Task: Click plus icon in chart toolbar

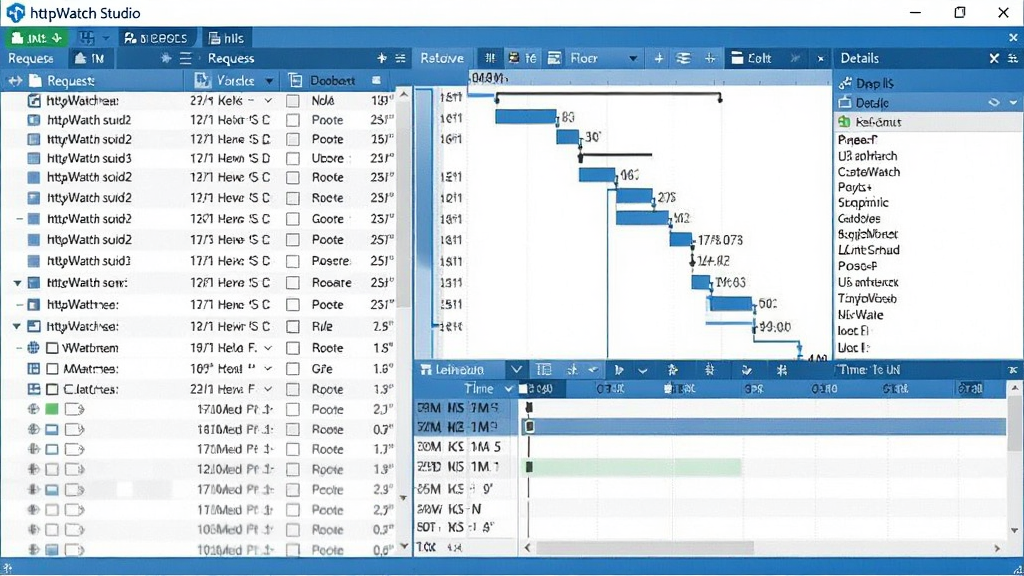Action: click(x=659, y=58)
